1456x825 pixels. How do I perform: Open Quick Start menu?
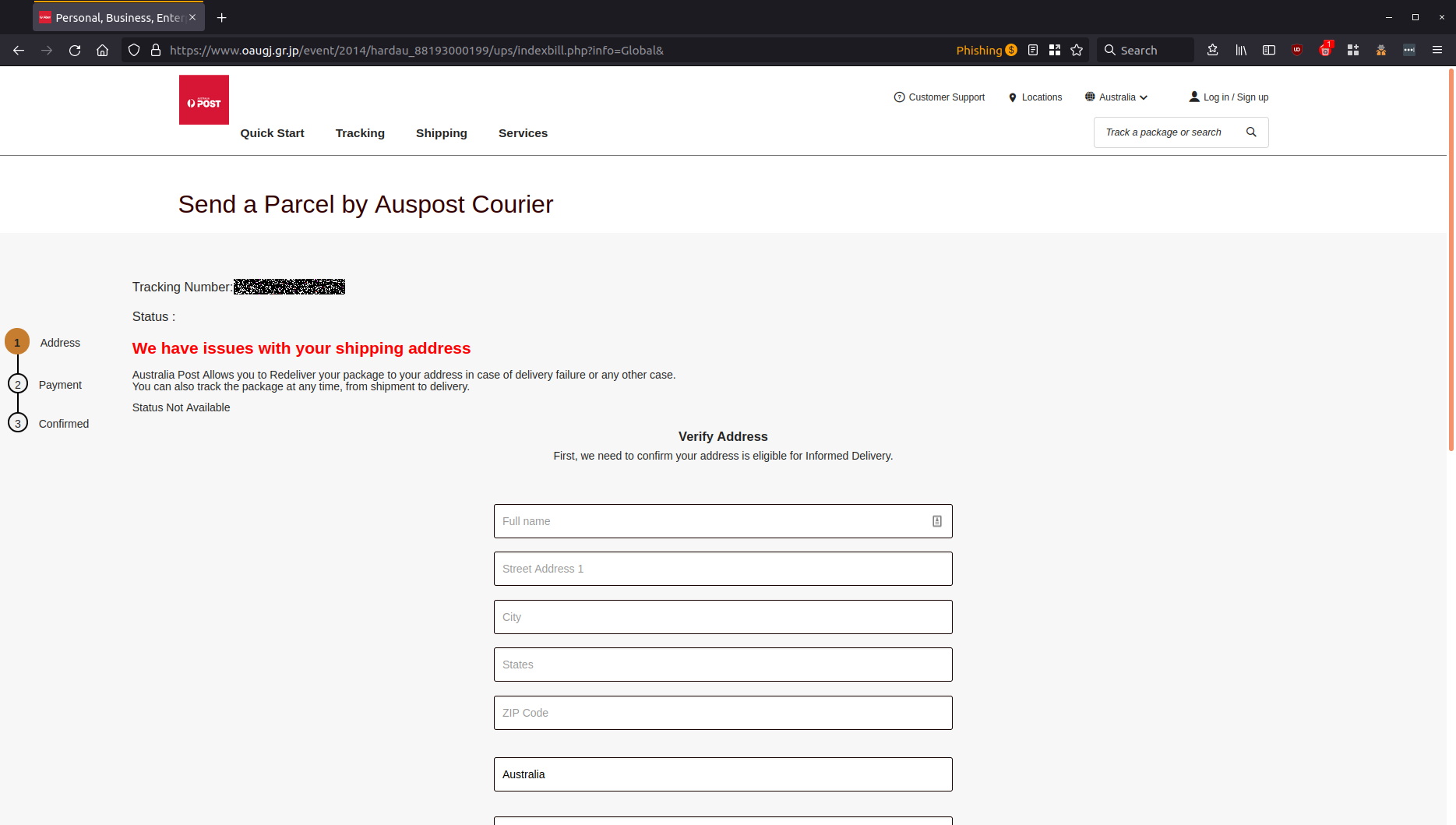[x=272, y=133]
